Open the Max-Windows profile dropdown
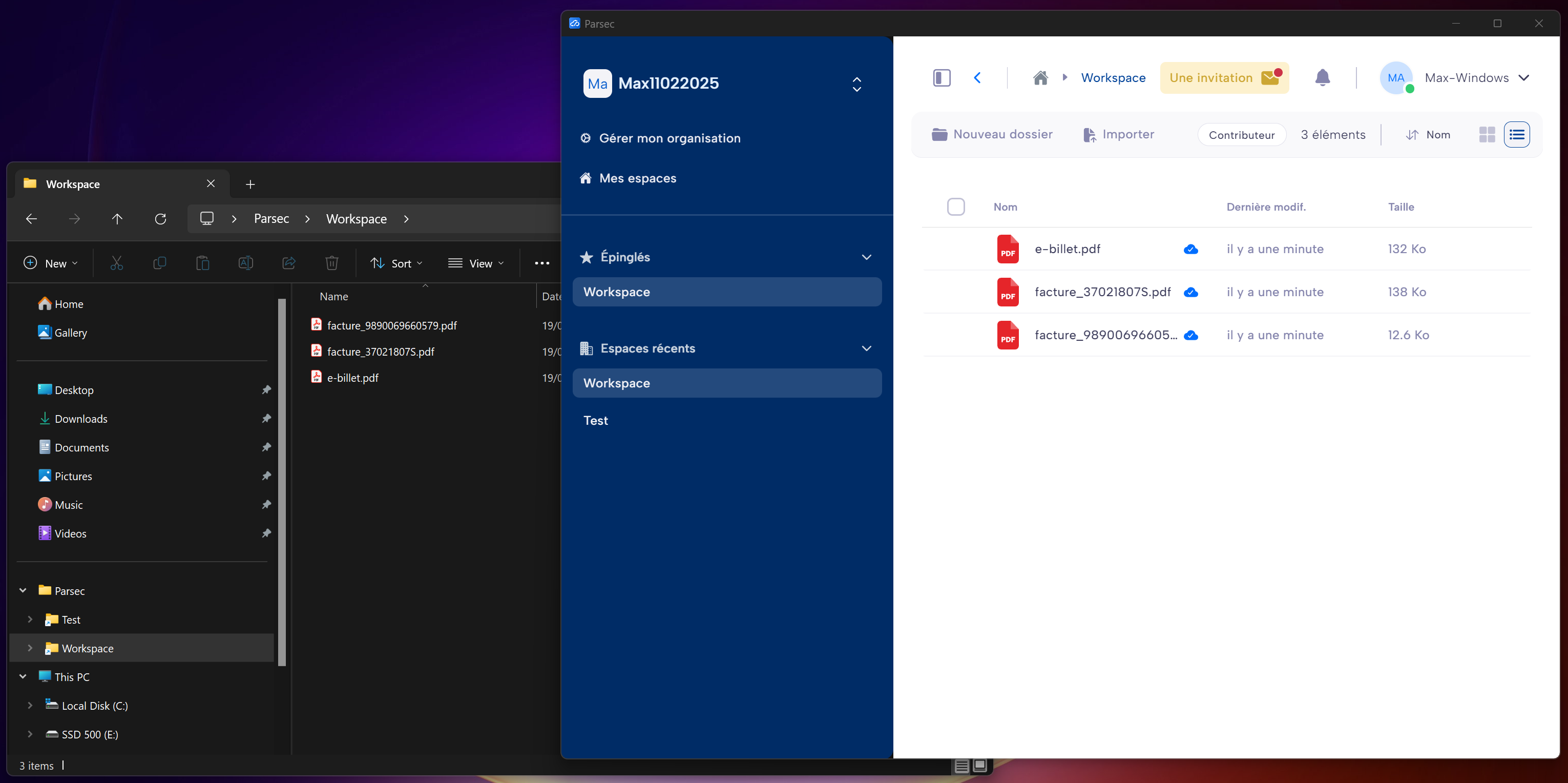The height and width of the screenshot is (783, 1568). (1477, 78)
